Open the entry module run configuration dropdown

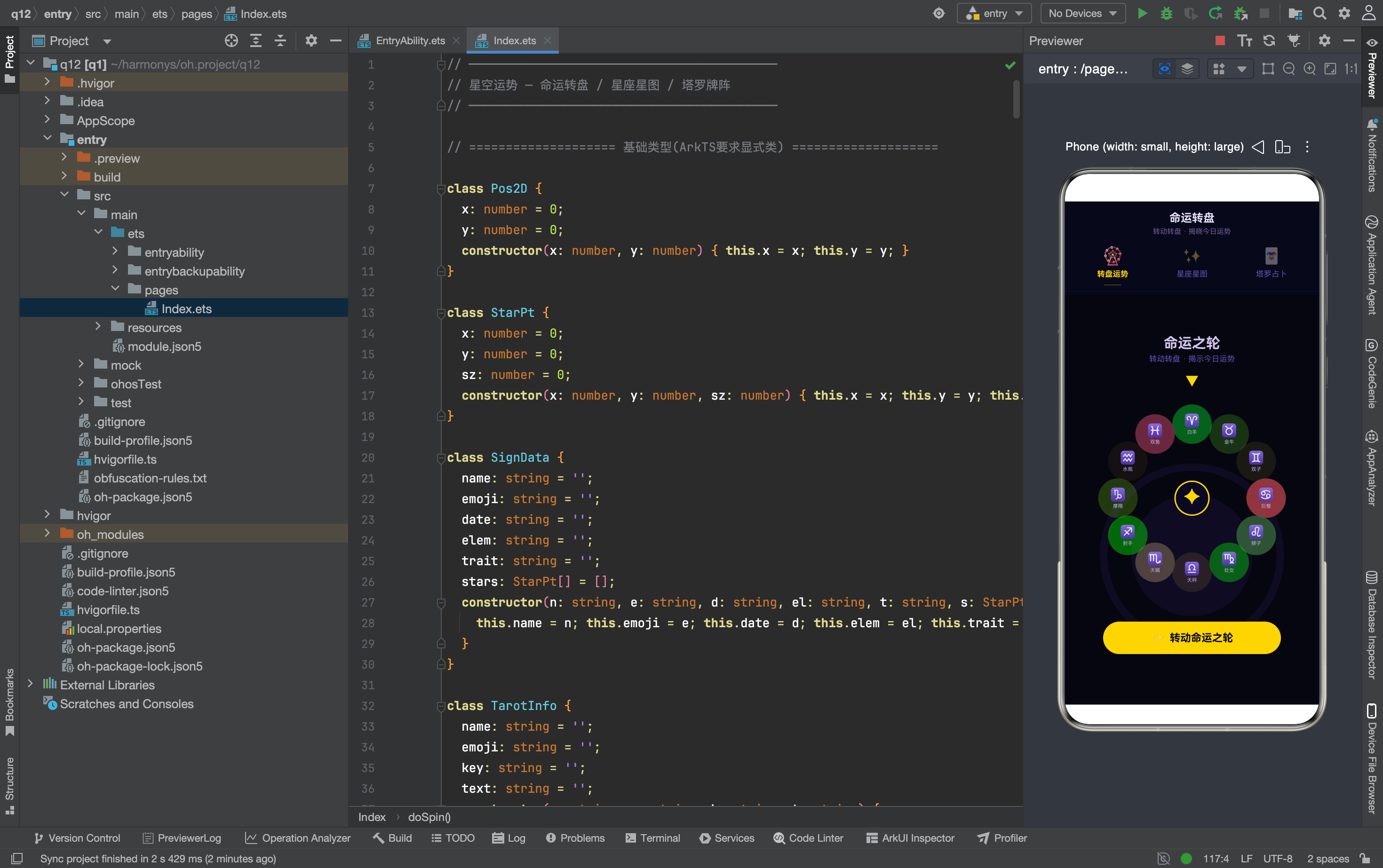(994, 13)
